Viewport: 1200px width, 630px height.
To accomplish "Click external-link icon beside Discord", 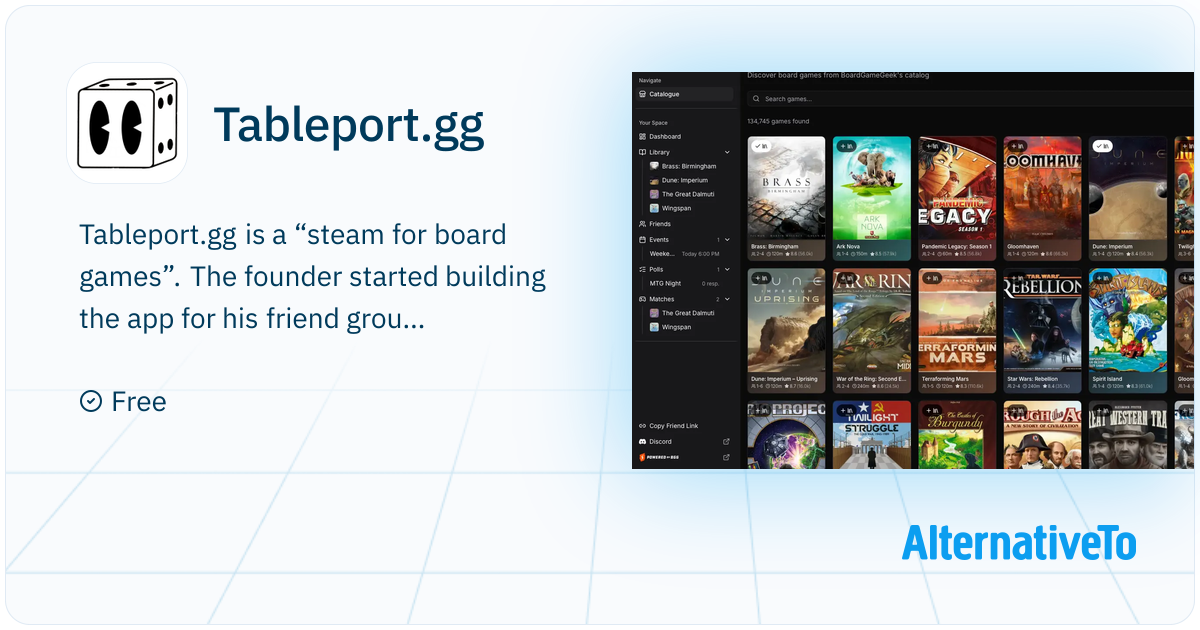I will click(727, 441).
